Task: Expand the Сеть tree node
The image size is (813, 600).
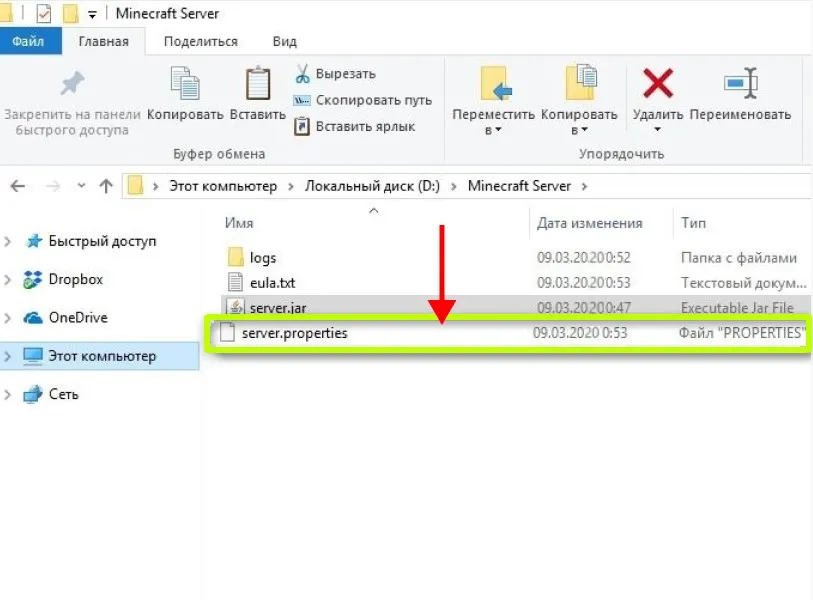Action: tap(7, 394)
